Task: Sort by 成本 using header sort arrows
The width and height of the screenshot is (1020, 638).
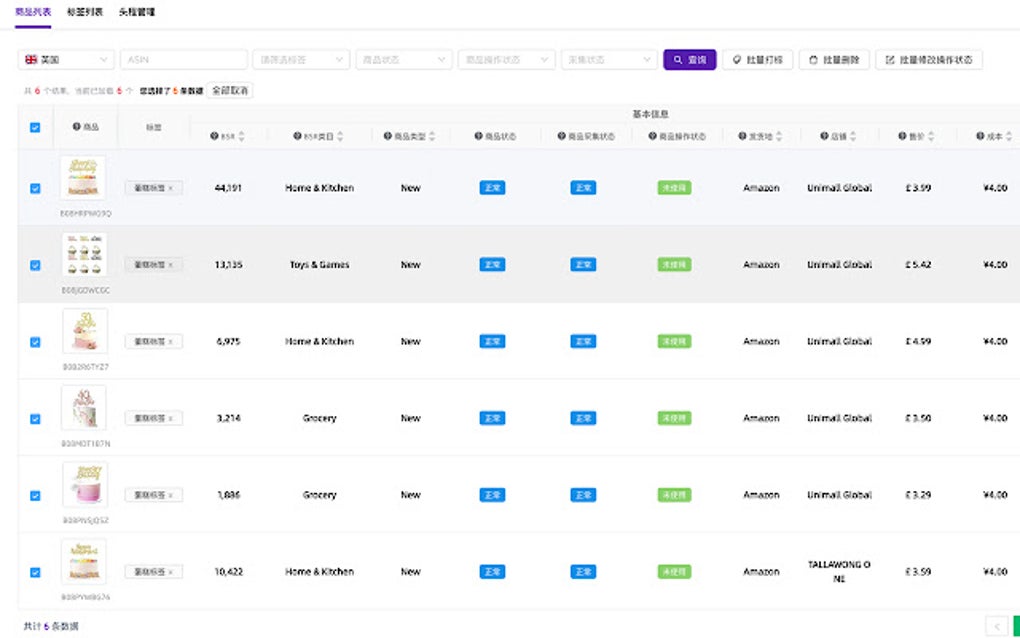Action: coord(1008,136)
